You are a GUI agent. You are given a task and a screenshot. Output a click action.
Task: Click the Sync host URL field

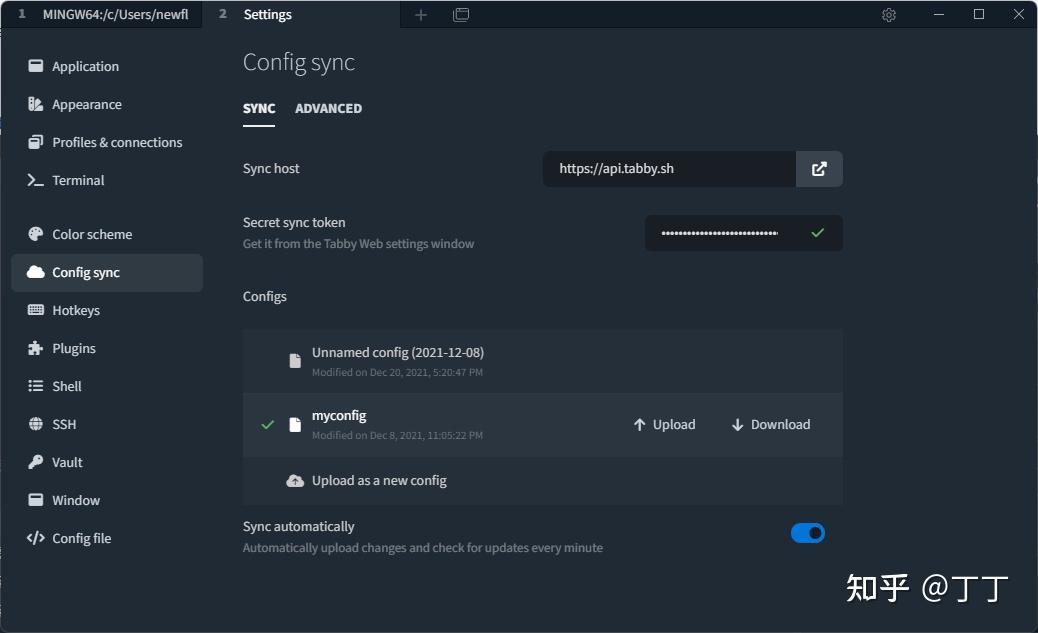tap(668, 169)
